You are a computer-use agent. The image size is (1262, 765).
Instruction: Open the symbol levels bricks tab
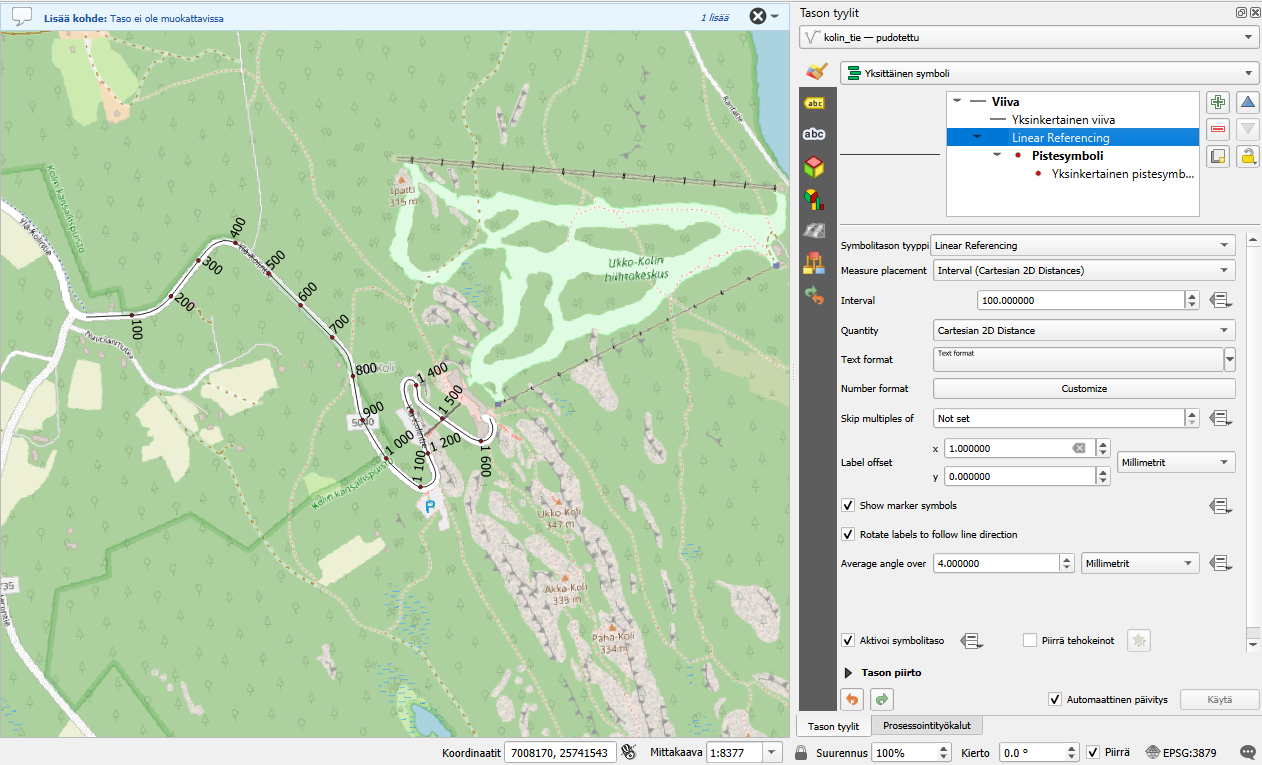click(815, 263)
